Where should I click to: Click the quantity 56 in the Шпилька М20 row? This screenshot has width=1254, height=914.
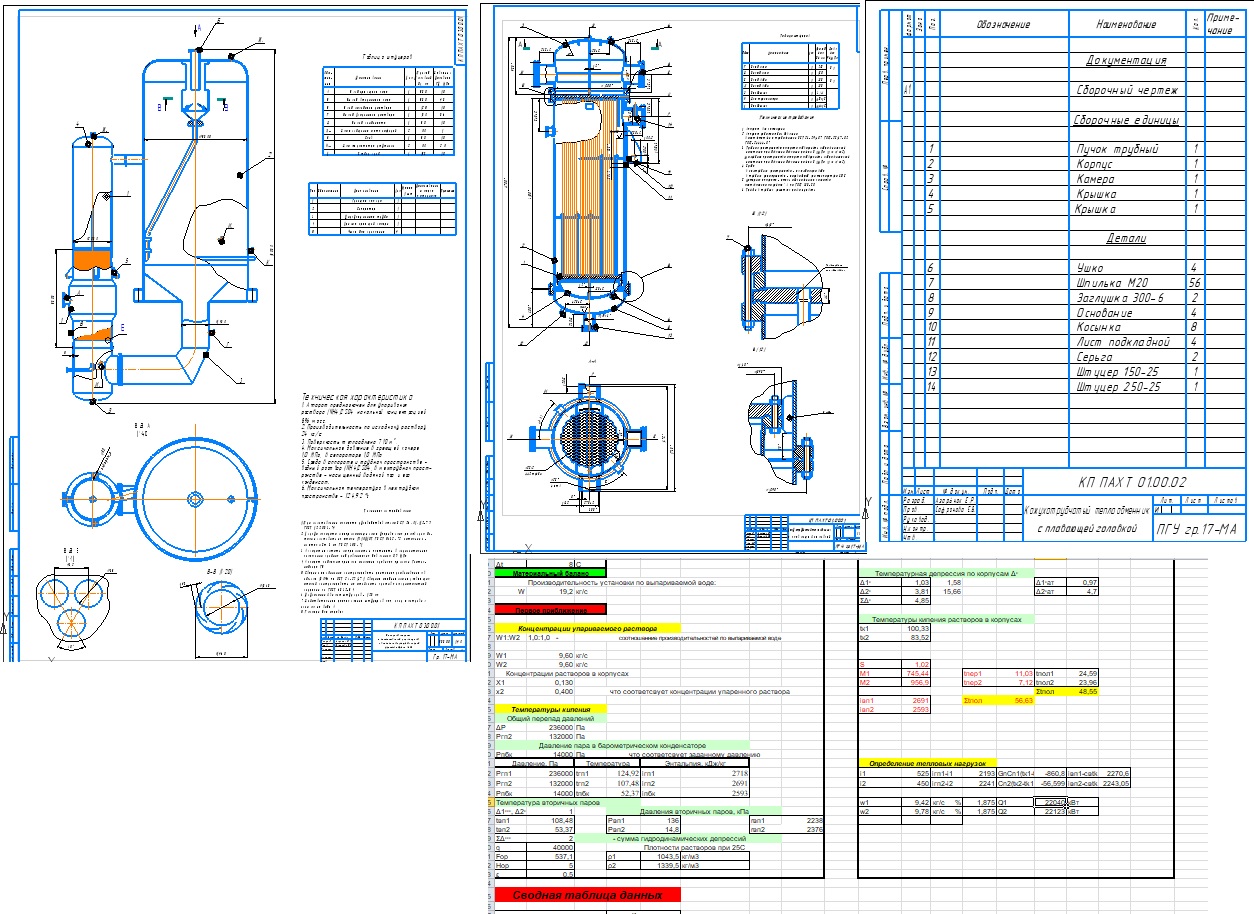1194,283
